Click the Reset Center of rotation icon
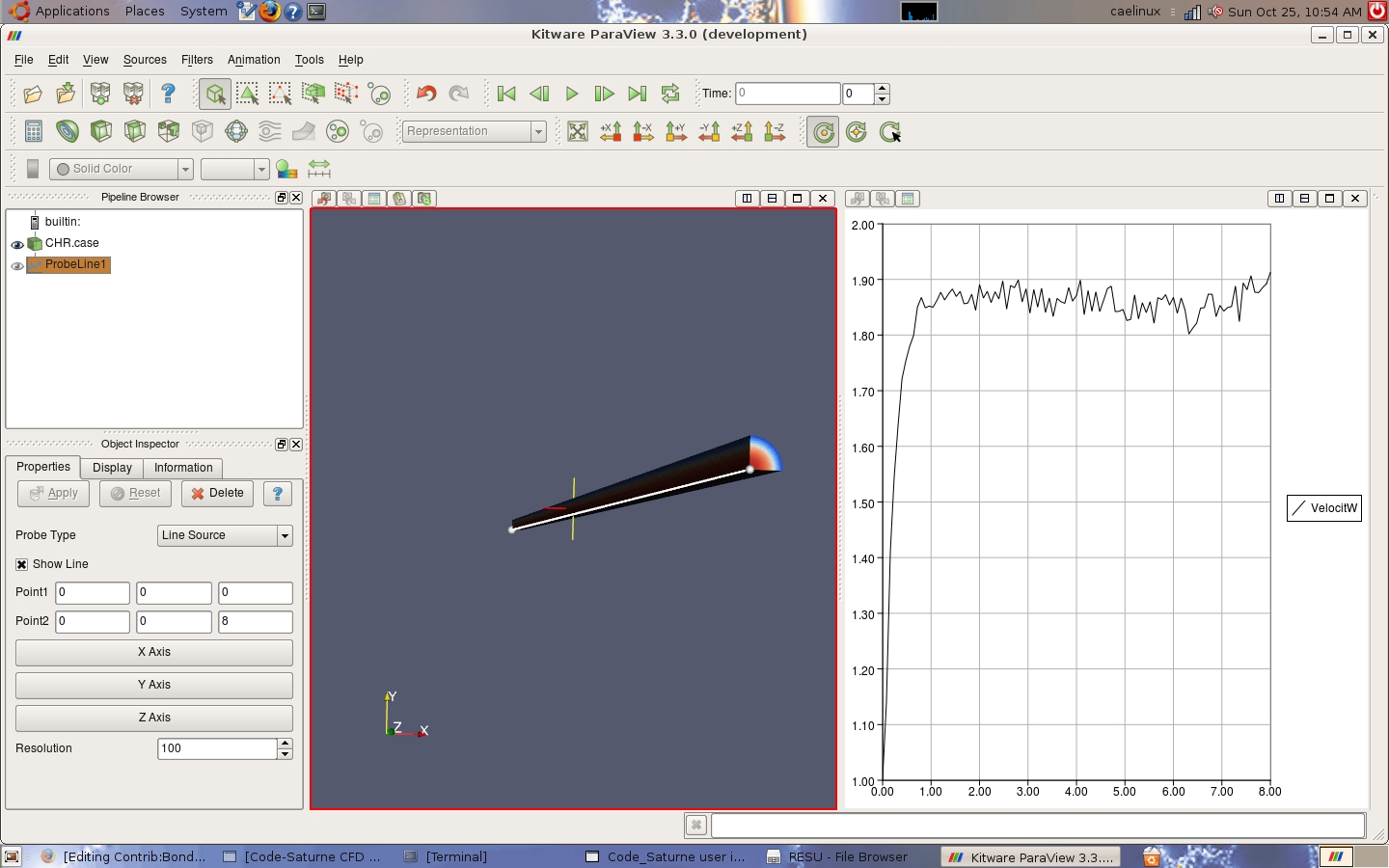The width and height of the screenshot is (1389, 868). point(857,132)
